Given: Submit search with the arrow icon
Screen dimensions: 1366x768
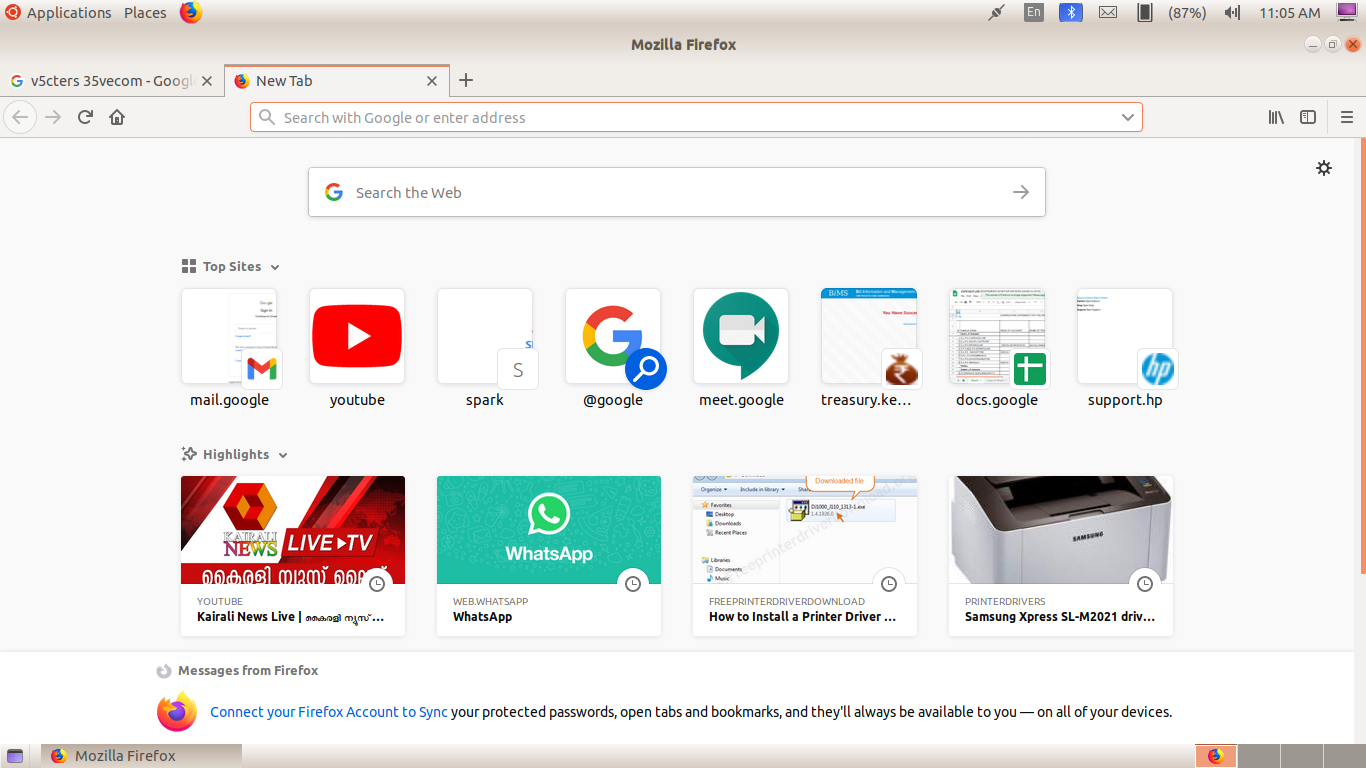Looking at the screenshot, I should pos(1020,192).
